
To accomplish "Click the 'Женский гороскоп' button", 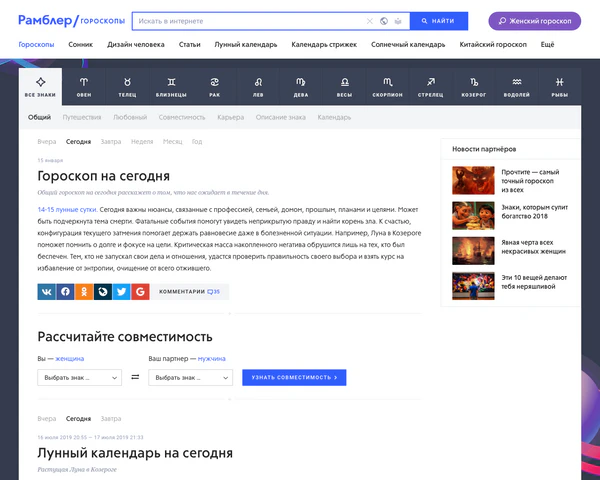I will (534, 20).
